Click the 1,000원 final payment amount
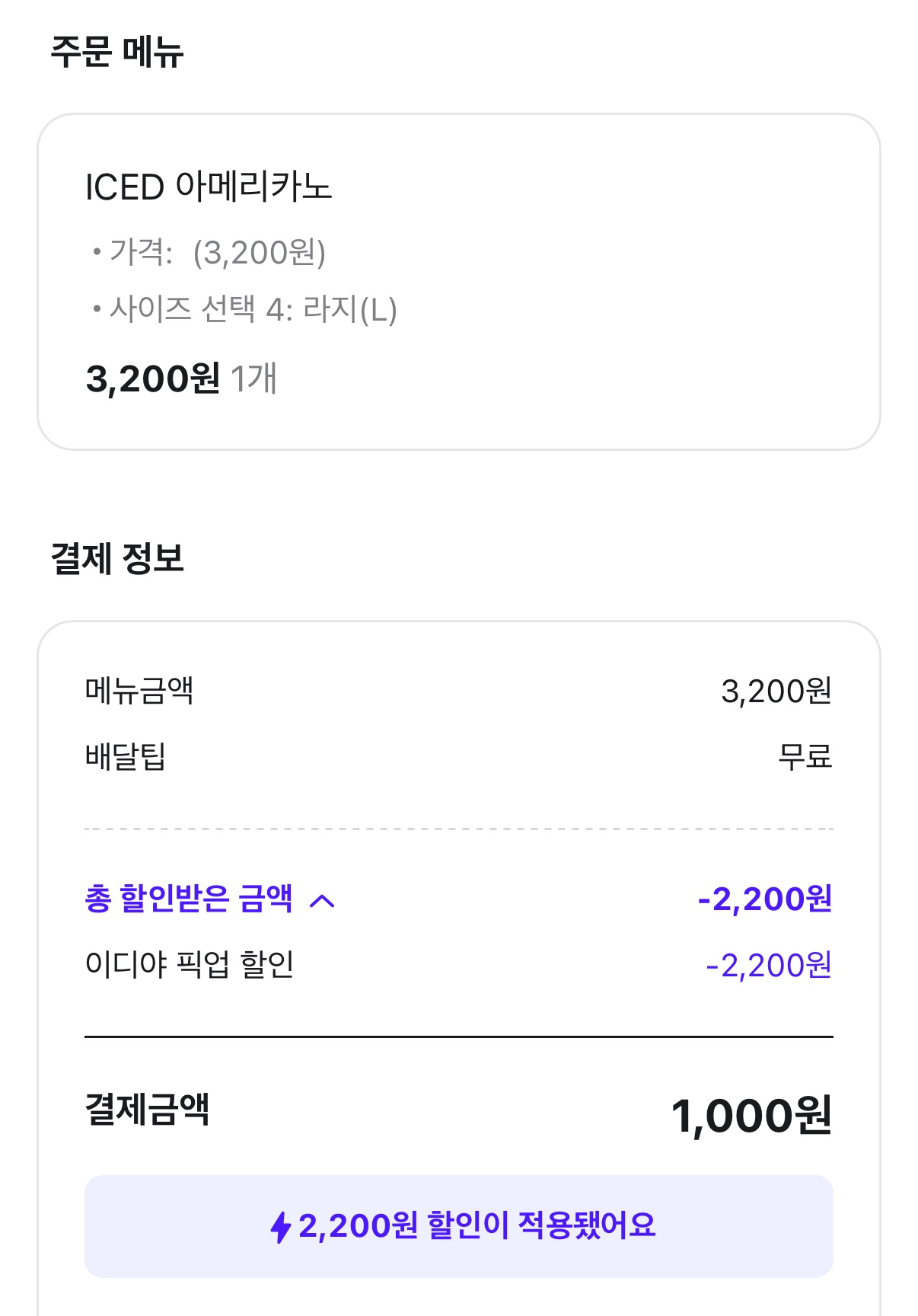918x1316 pixels. 751,1116
